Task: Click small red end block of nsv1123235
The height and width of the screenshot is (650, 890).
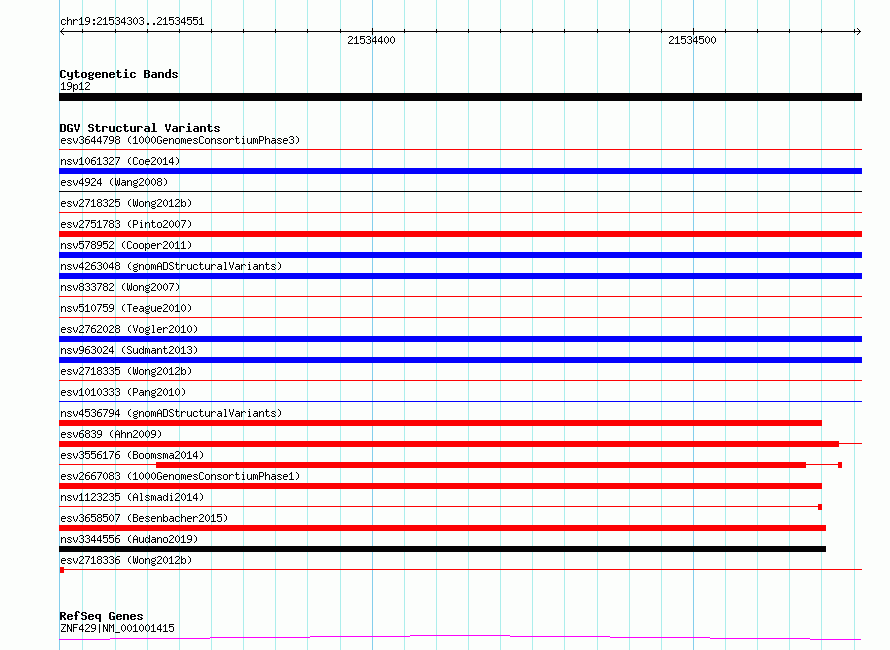Action: click(820, 507)
